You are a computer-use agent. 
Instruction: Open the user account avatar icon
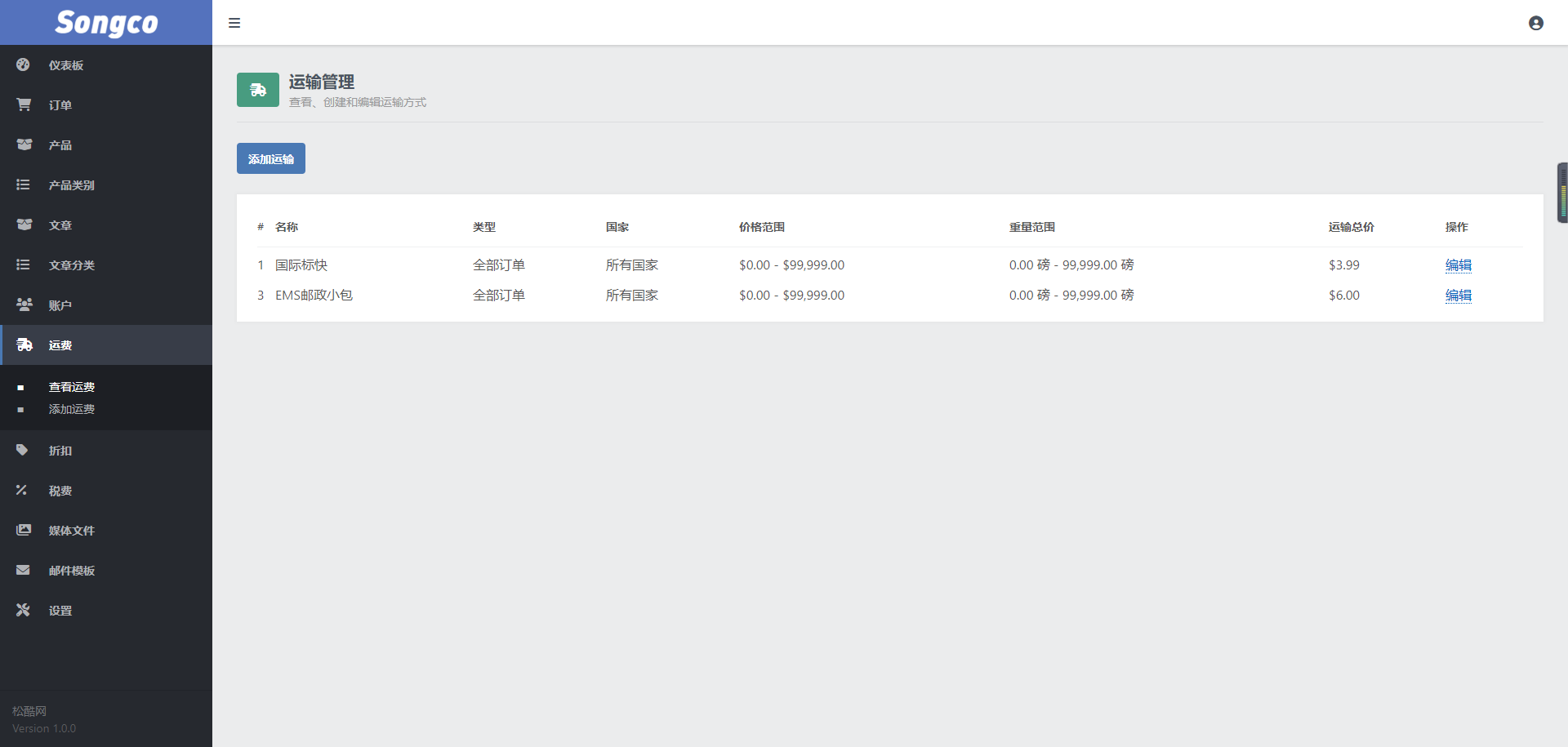tap(1535, 23)
